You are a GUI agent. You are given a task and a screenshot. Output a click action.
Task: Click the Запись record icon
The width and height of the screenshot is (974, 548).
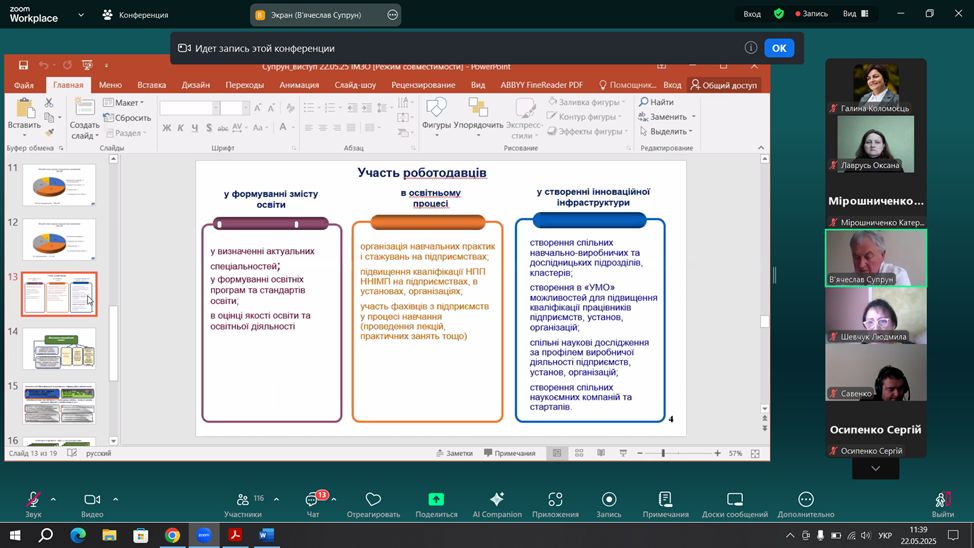click(x=609, y=500)
